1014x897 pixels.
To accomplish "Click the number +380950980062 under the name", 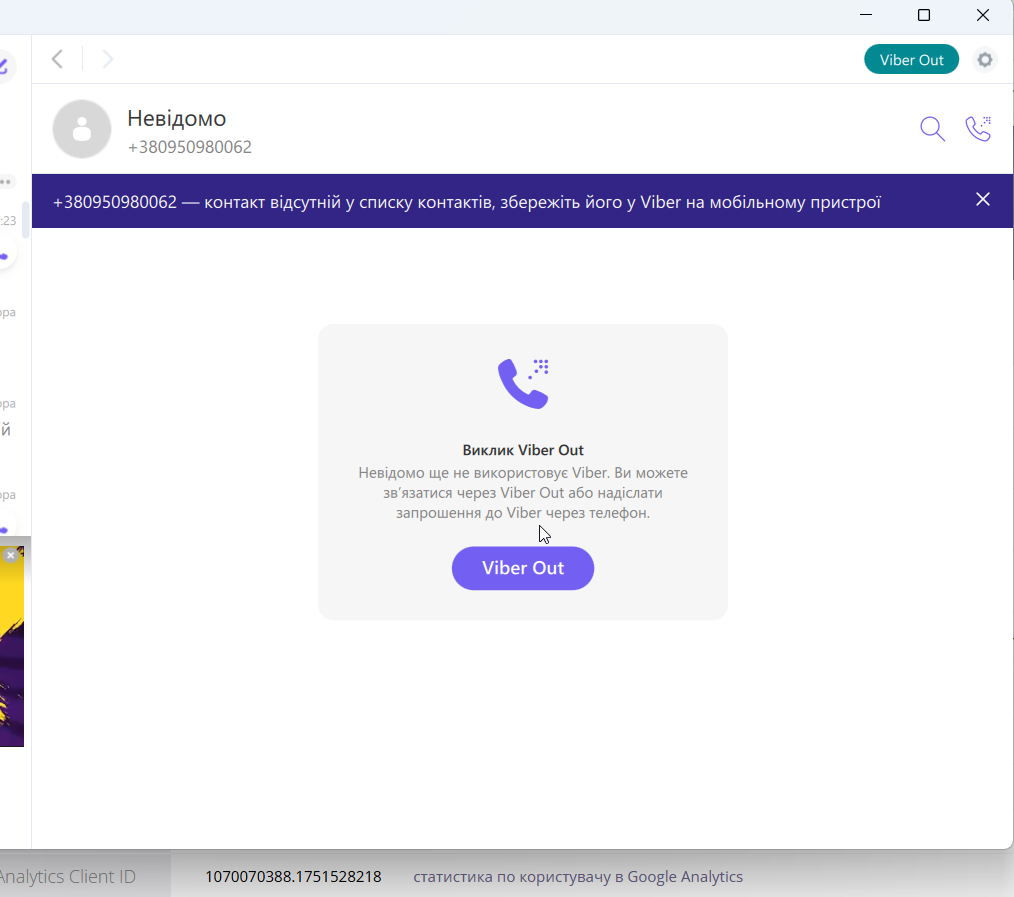I will [x=189, y=147].
